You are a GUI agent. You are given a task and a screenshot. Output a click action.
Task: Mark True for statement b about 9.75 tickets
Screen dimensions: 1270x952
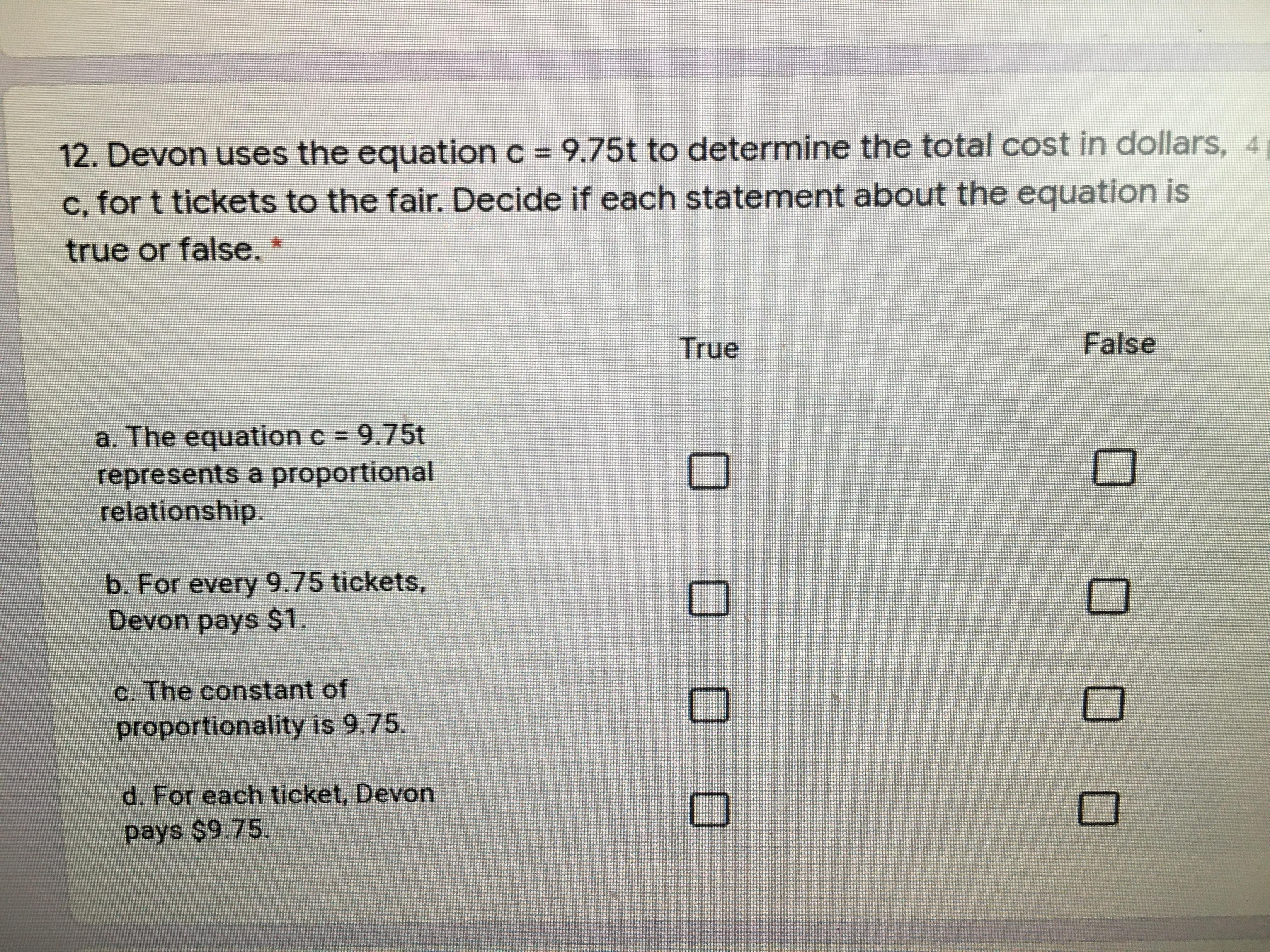(x=710, y=598)
